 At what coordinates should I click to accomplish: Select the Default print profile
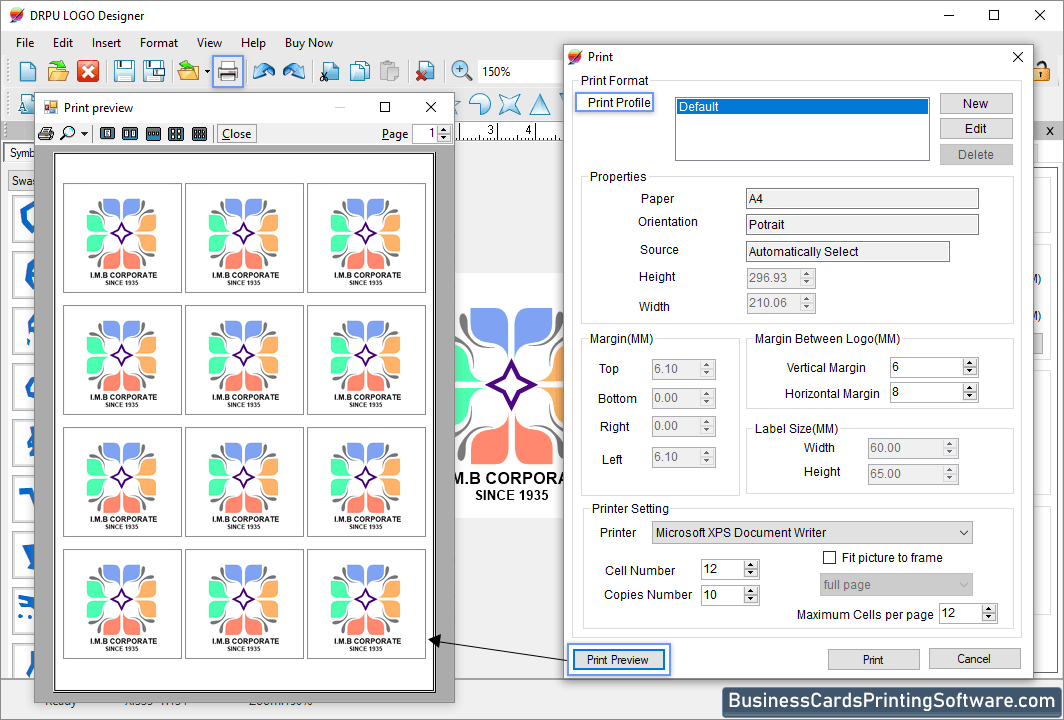[x=802, y=107]
